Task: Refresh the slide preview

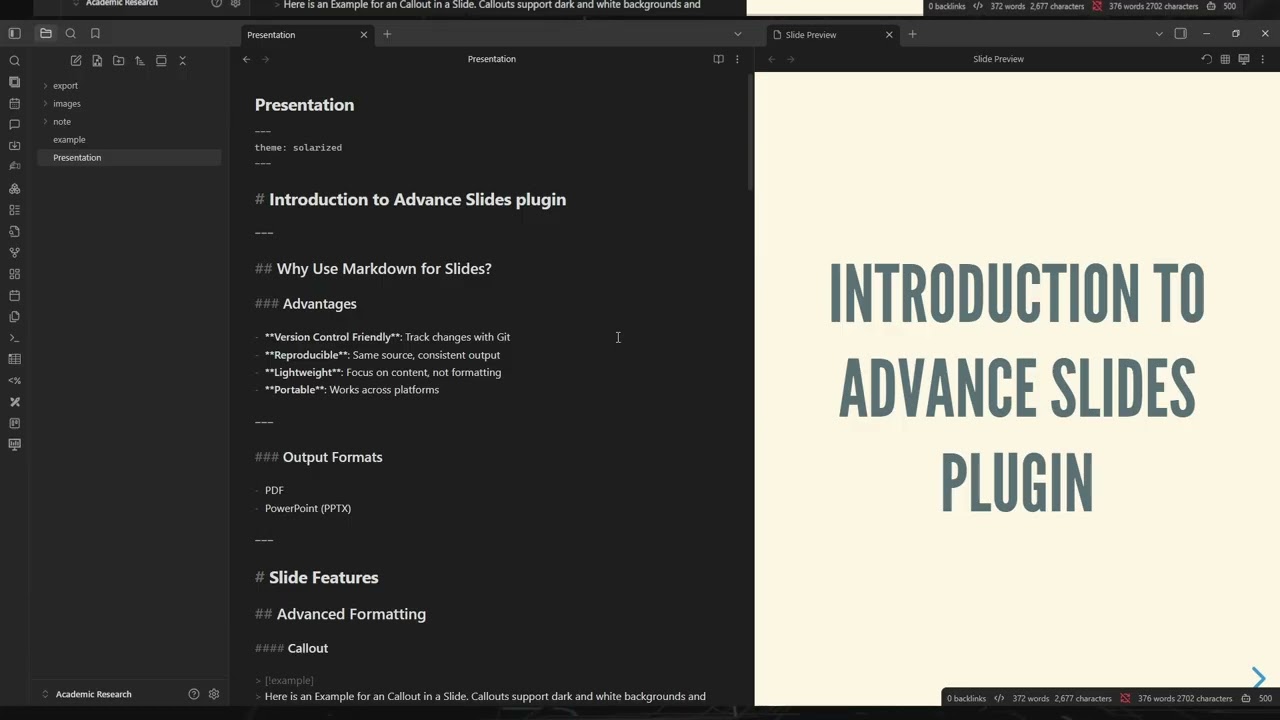Action: 1206,59
